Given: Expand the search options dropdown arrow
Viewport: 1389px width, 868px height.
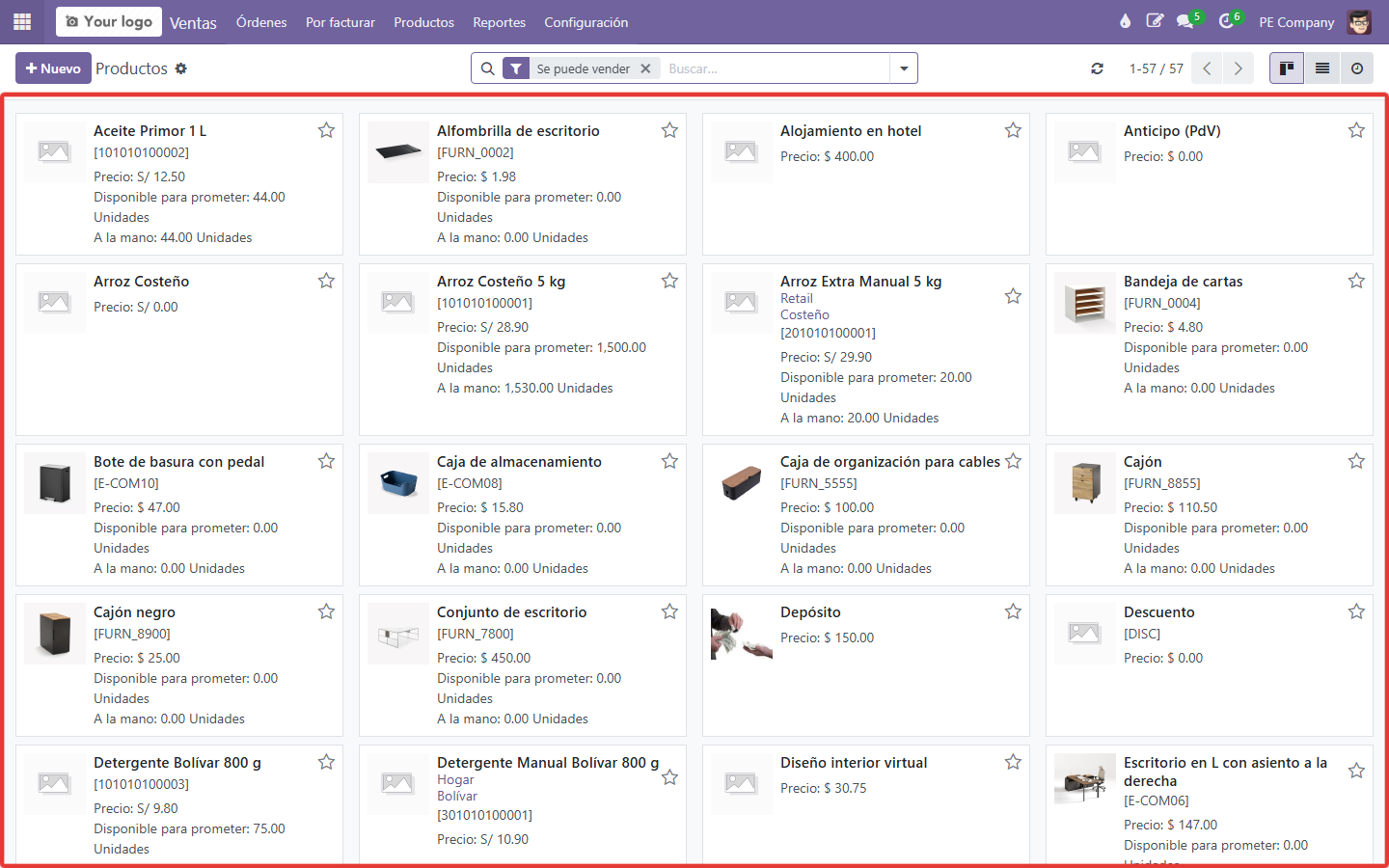Looking at the screenshot, I should [904, 68].
